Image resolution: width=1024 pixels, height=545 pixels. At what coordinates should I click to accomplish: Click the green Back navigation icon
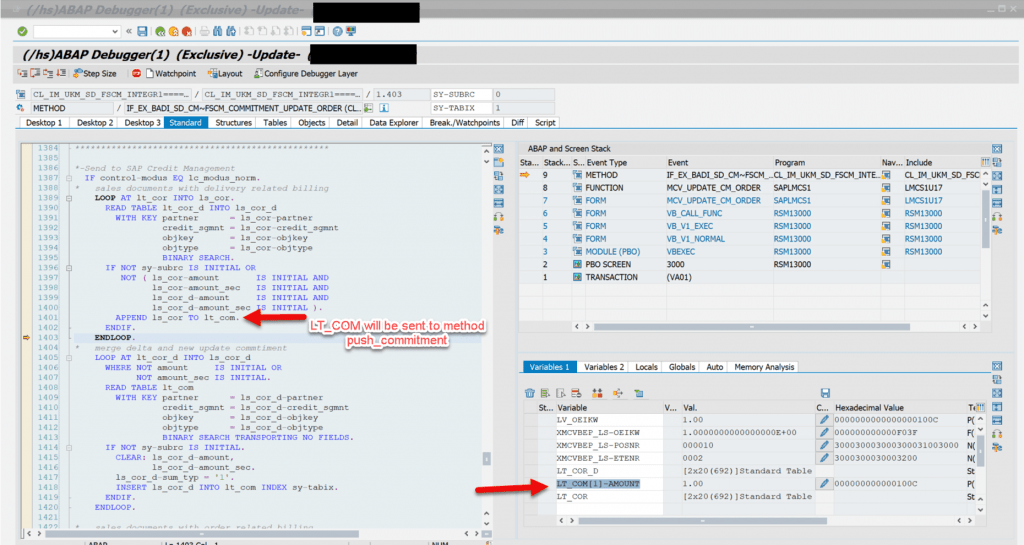pos(160,31)
